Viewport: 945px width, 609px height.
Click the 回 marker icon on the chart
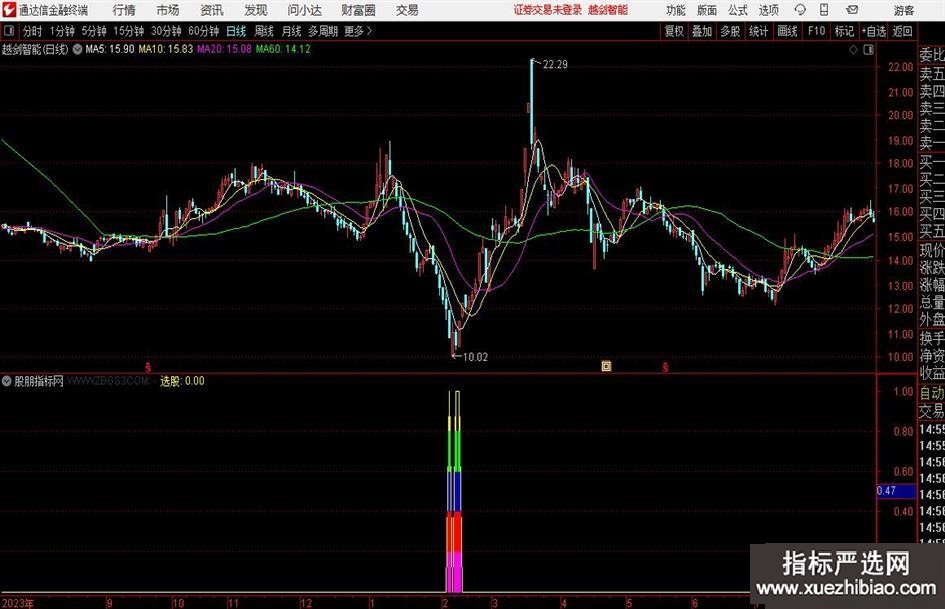[x=606, y=366]
